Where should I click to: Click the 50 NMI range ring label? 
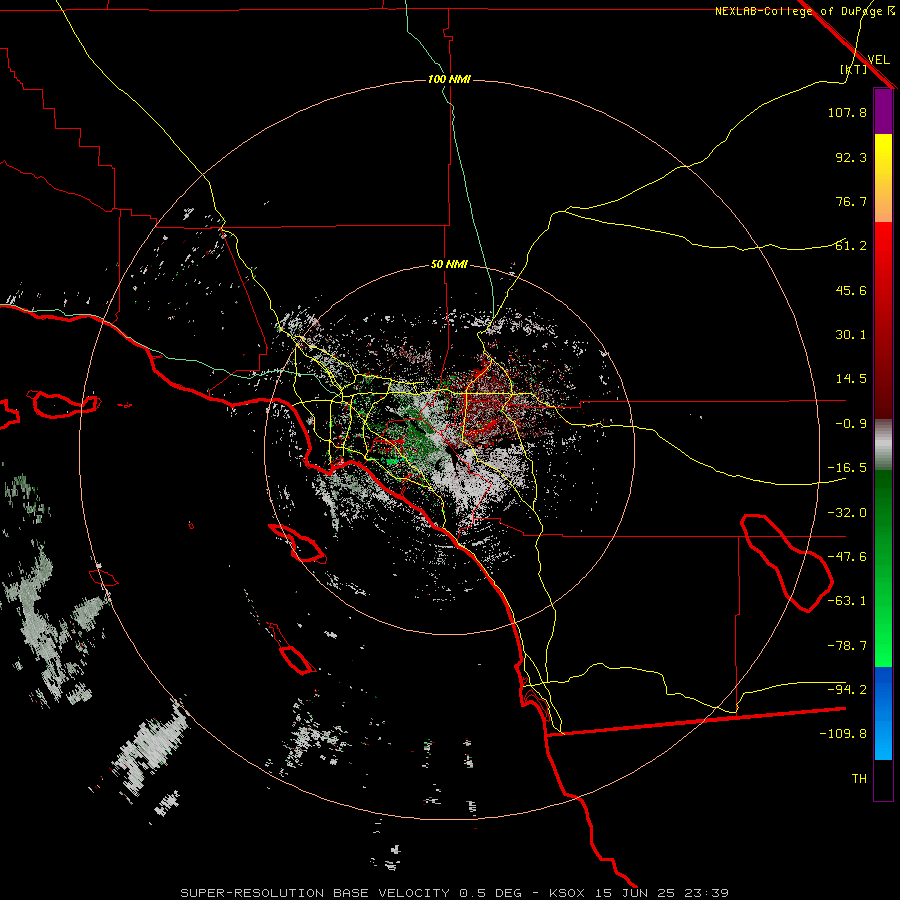point(449,265)
